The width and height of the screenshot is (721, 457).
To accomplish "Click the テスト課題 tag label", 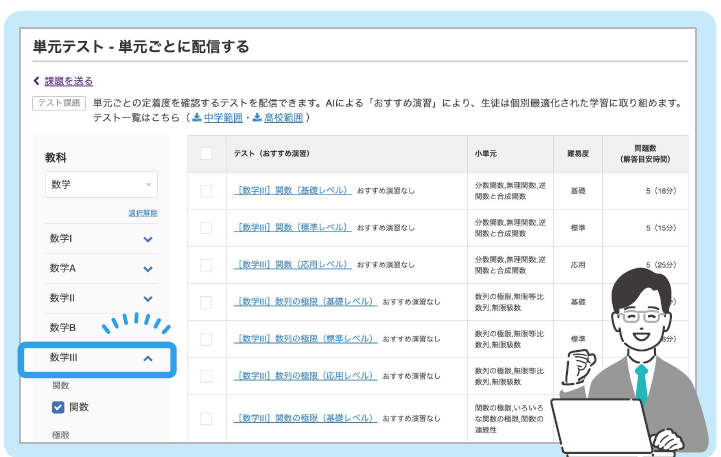I will (x=59, y=103).
